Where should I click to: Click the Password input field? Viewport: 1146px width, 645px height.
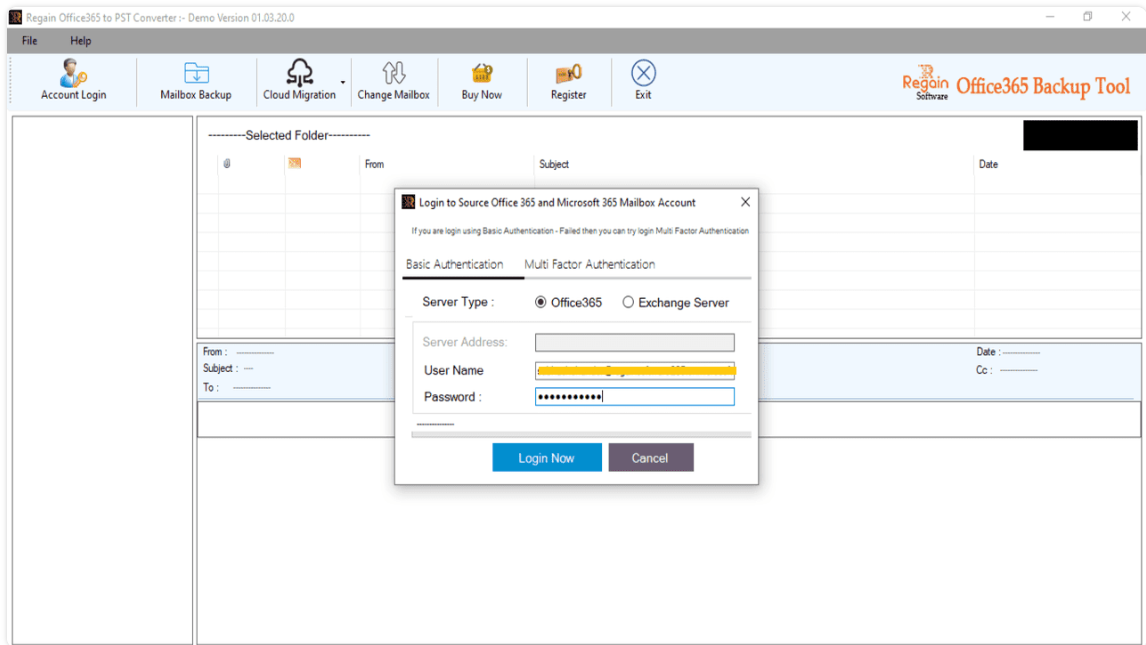tap(634, 396)
